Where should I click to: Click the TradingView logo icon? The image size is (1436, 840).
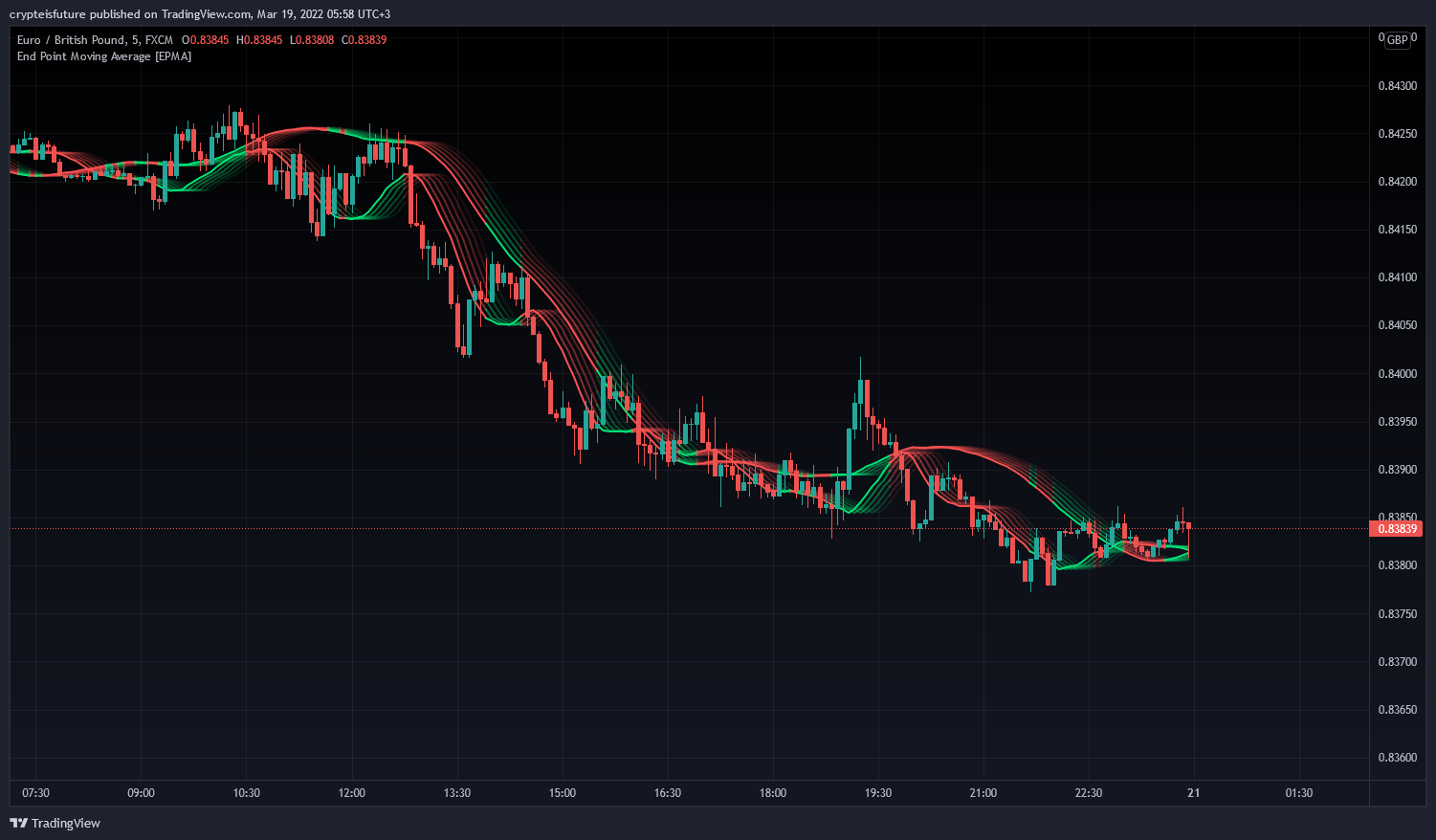pyautogui.click(x=18, y=823)
